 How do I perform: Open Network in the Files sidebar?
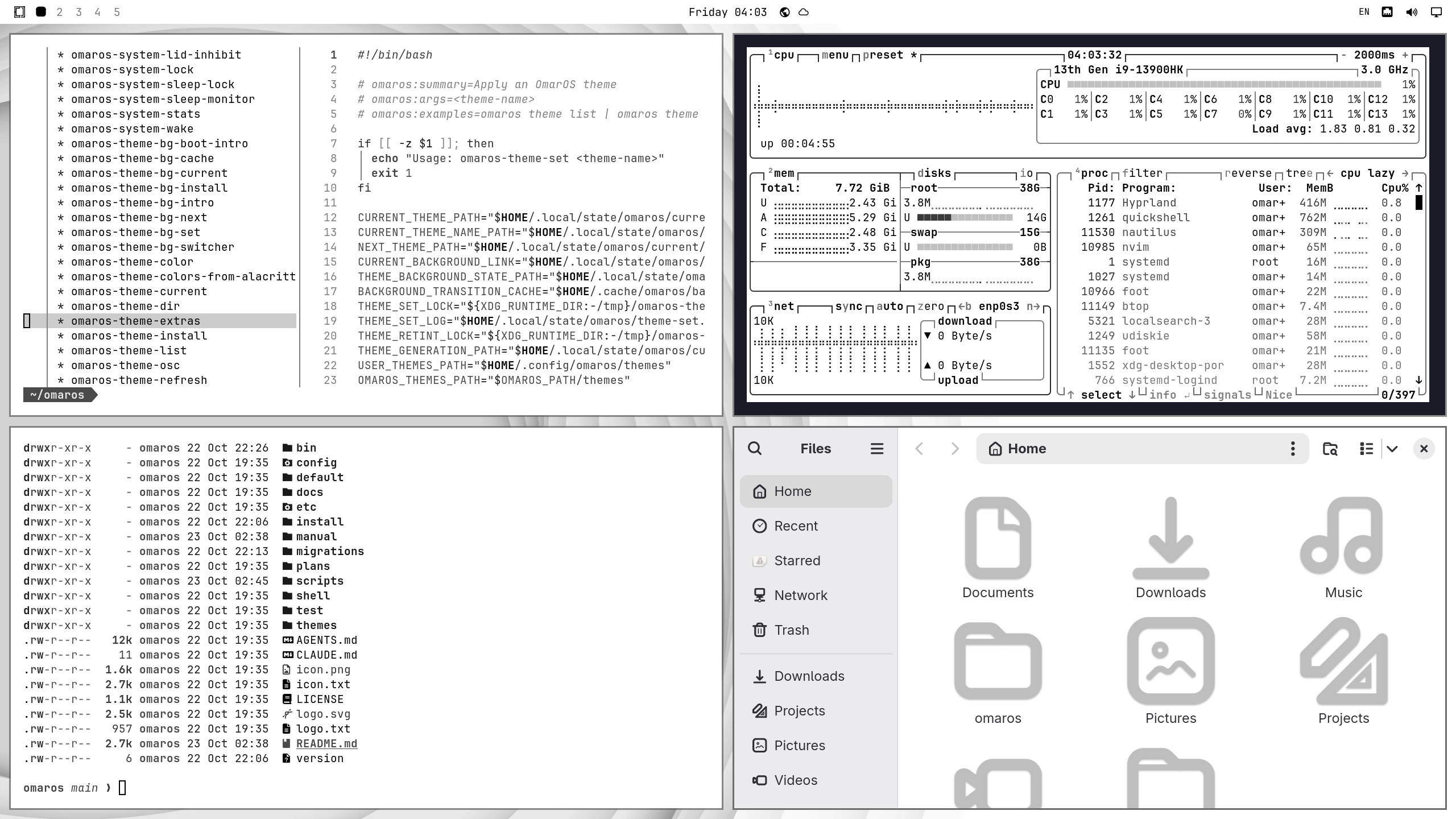816,595
